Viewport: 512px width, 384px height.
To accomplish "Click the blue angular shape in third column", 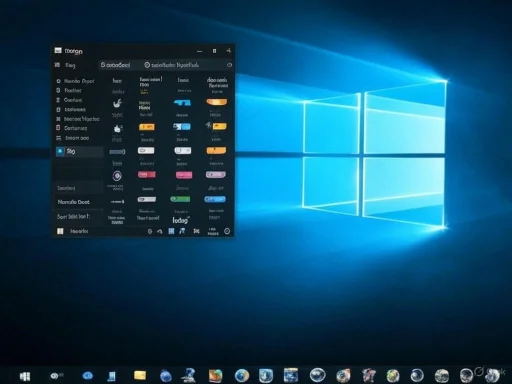I will pyautogui.click(x=182, y=103).
